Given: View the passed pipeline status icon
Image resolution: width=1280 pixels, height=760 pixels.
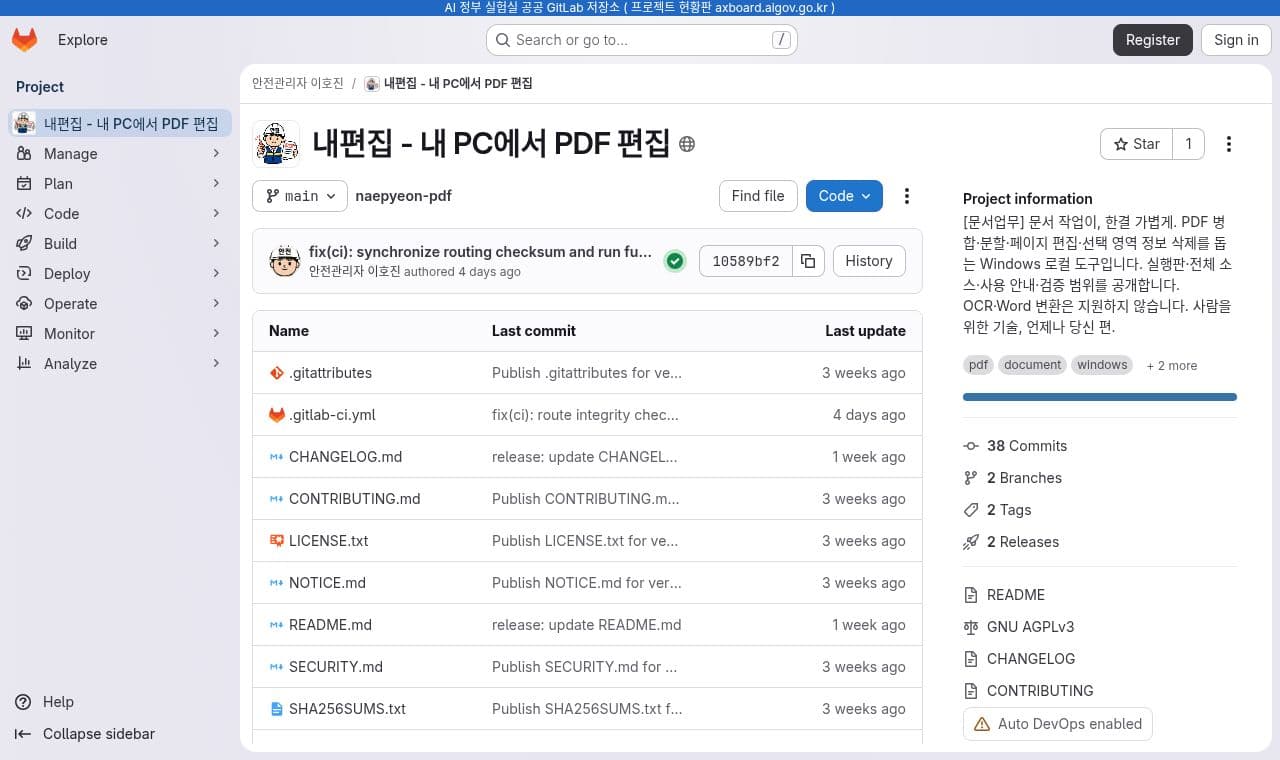Looking at the screenshot, I should click(x=675, y=261).
